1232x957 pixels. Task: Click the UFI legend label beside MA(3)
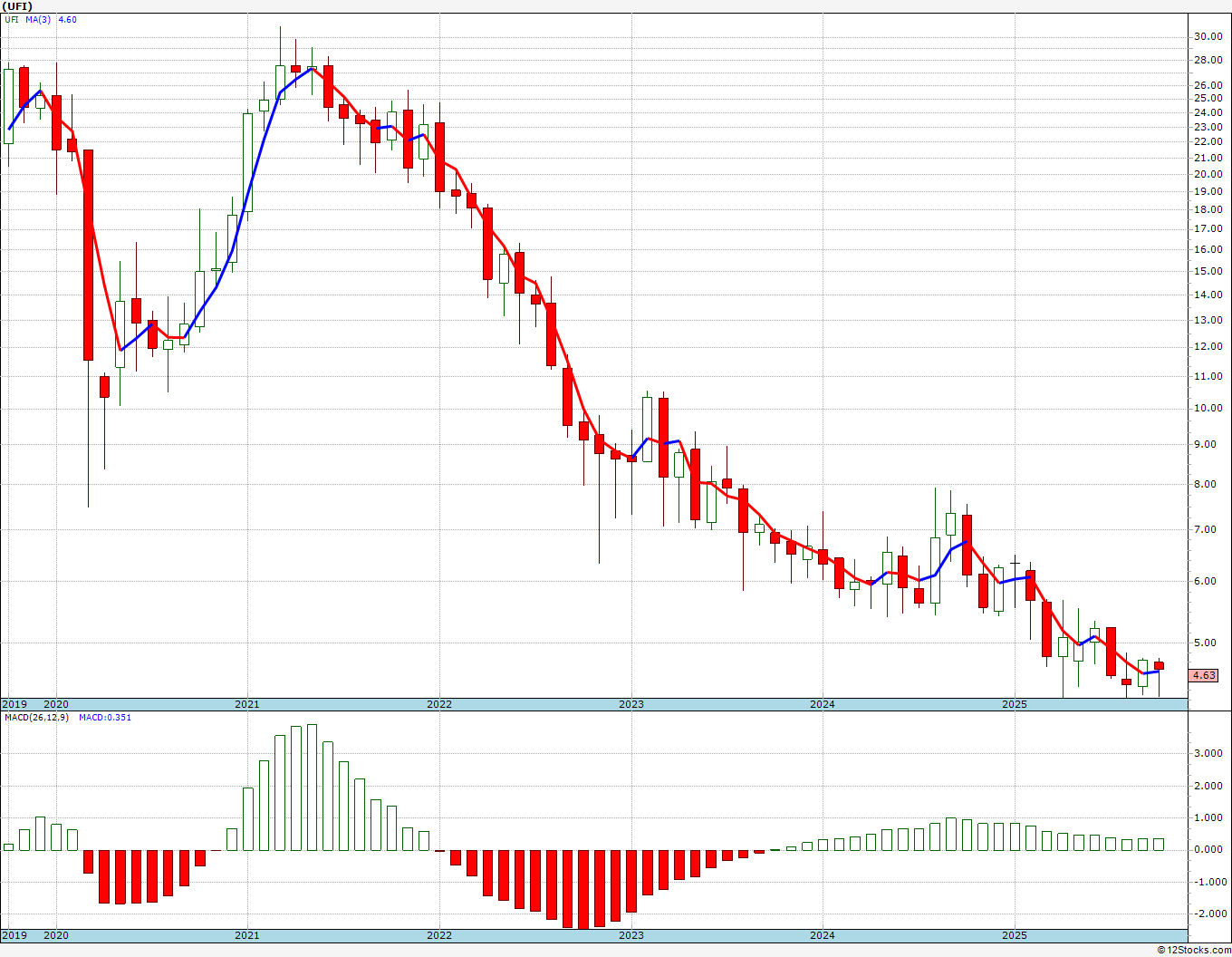(12, 19)
